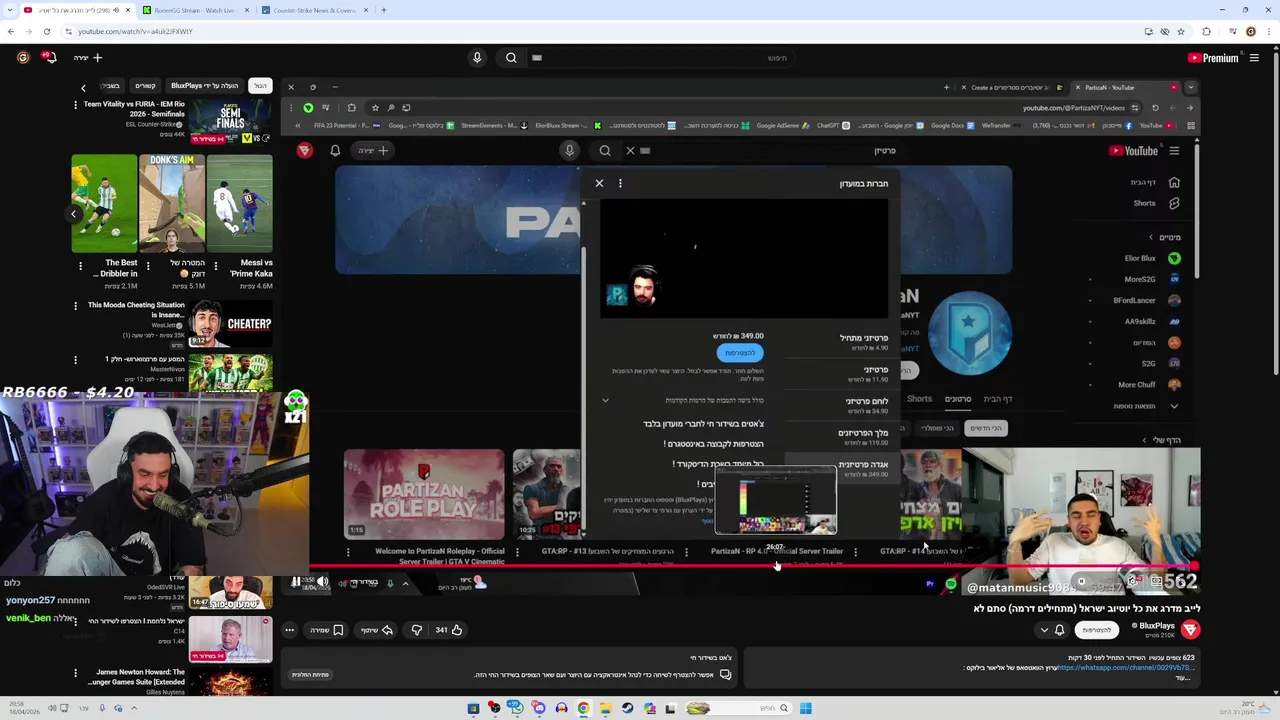Open the whatsapp.com channel link in description
This screenshot has width=1280, height=720.
coord(1124,667)
